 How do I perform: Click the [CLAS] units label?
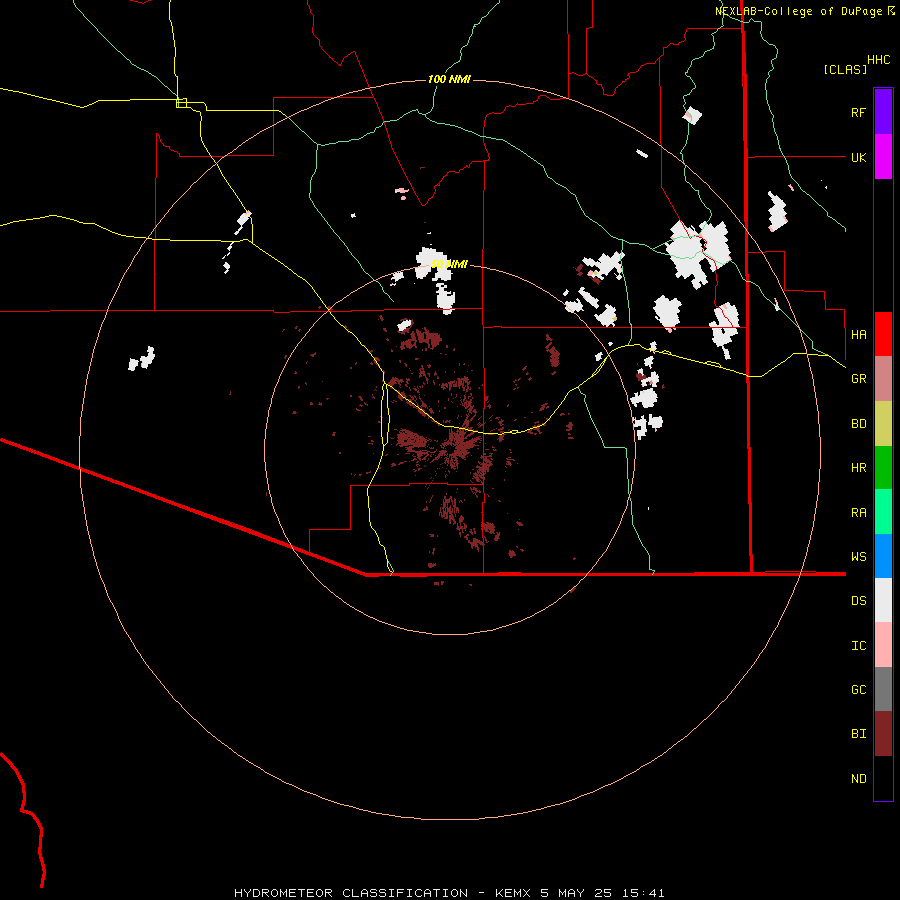point(845,69)
